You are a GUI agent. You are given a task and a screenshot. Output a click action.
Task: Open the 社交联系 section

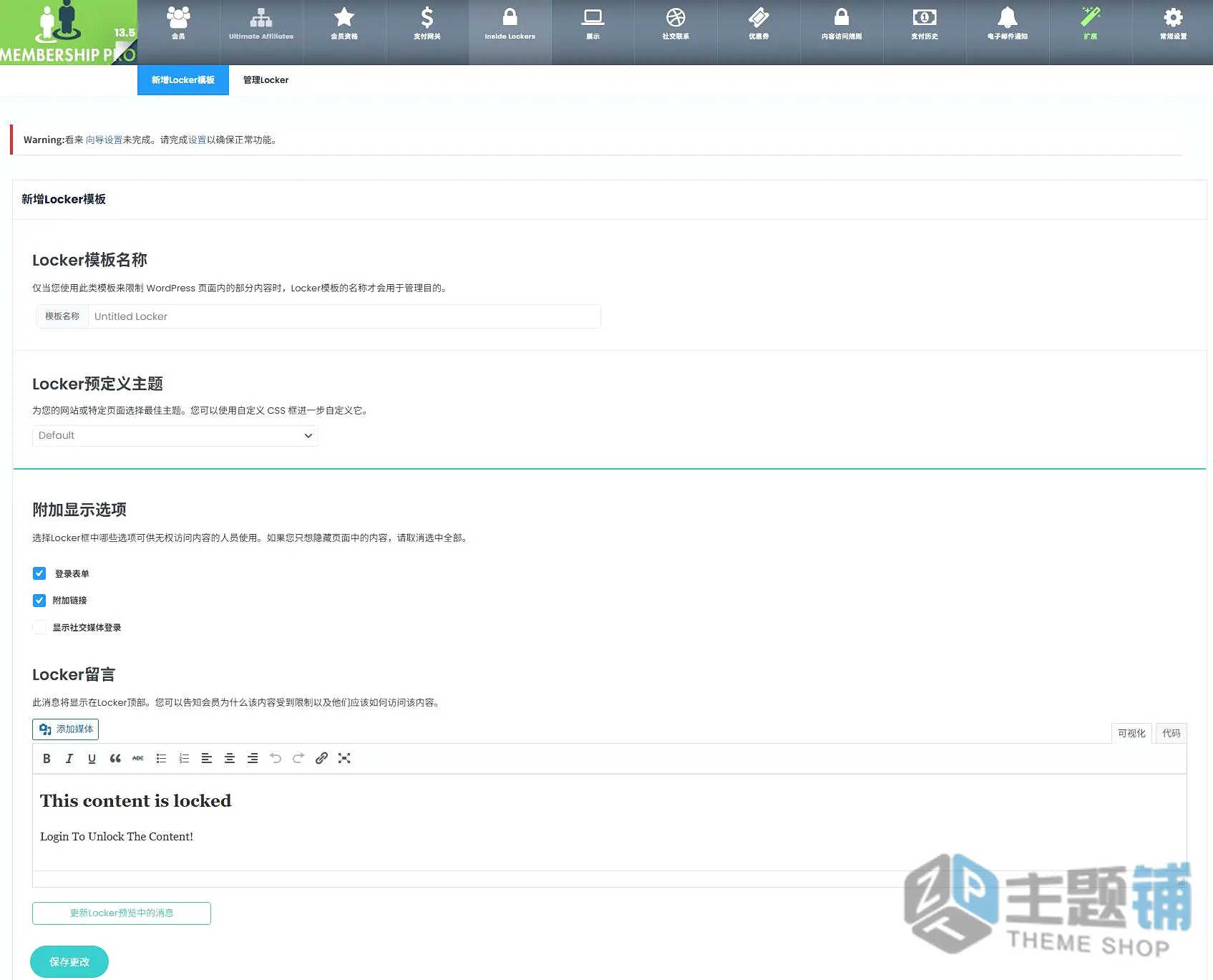676,32
